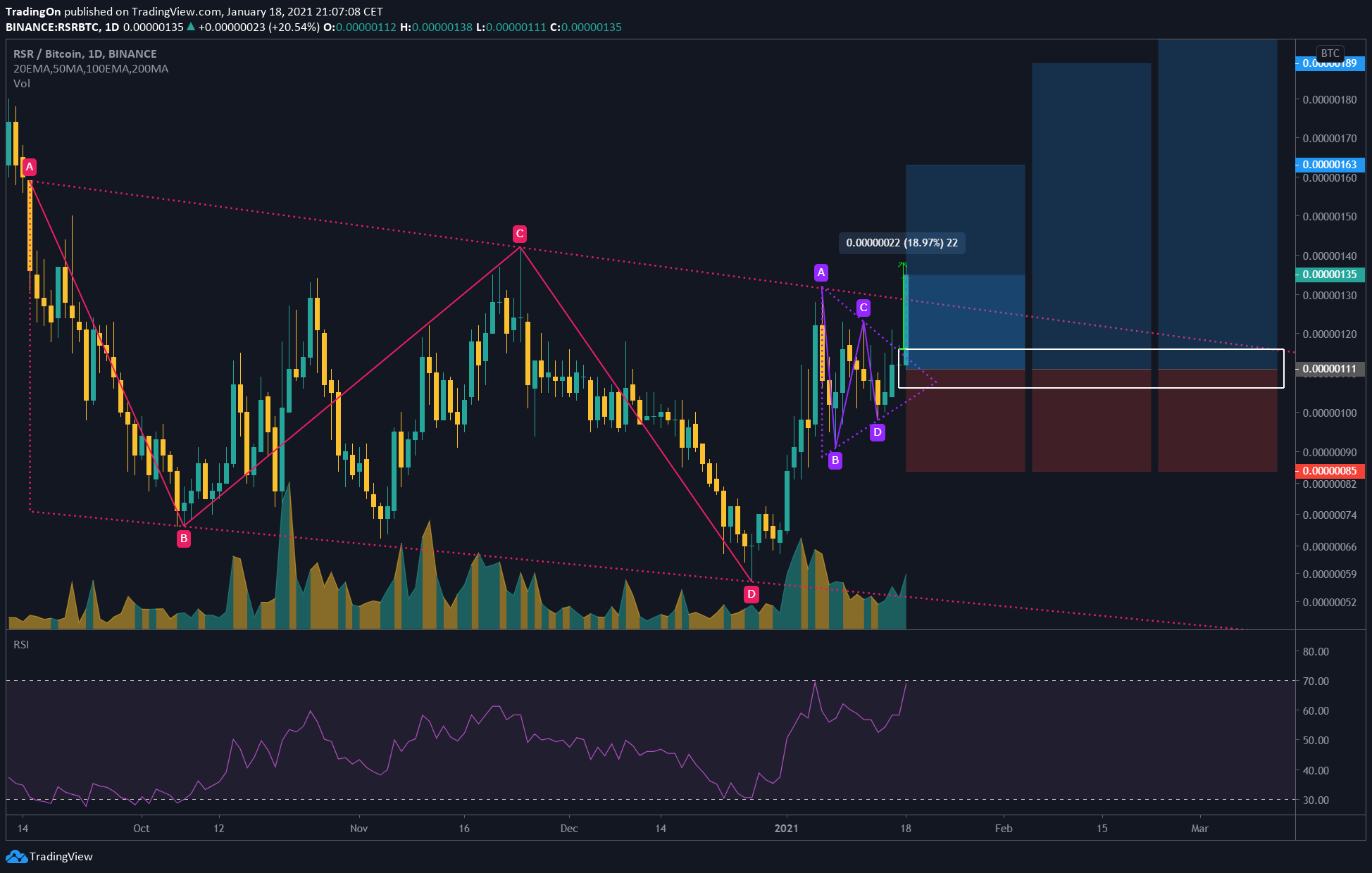Viewport: 1372px width, 873px height.
Task: Click the L:0.00000111 low value
Action: click(x=511, y=27)
